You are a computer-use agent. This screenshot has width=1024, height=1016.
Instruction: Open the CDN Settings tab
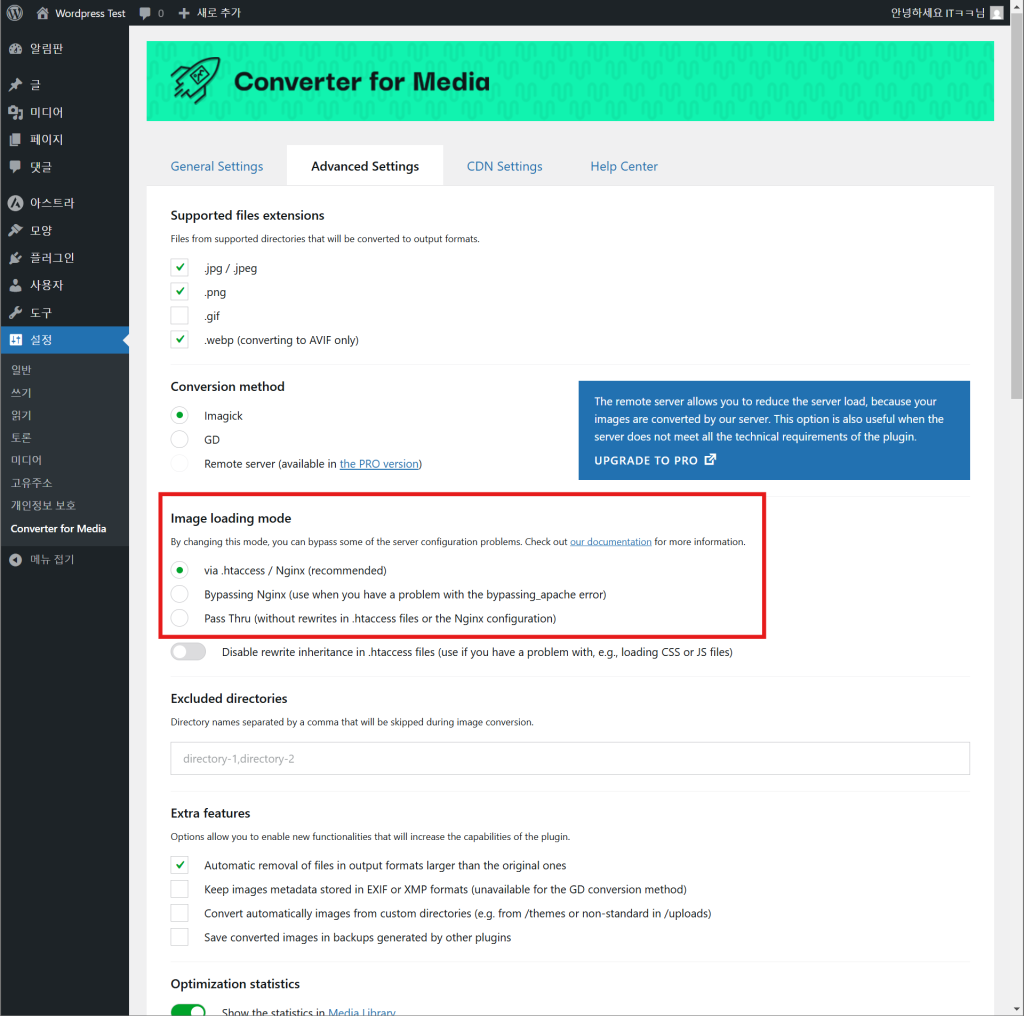tap(504, 167)
